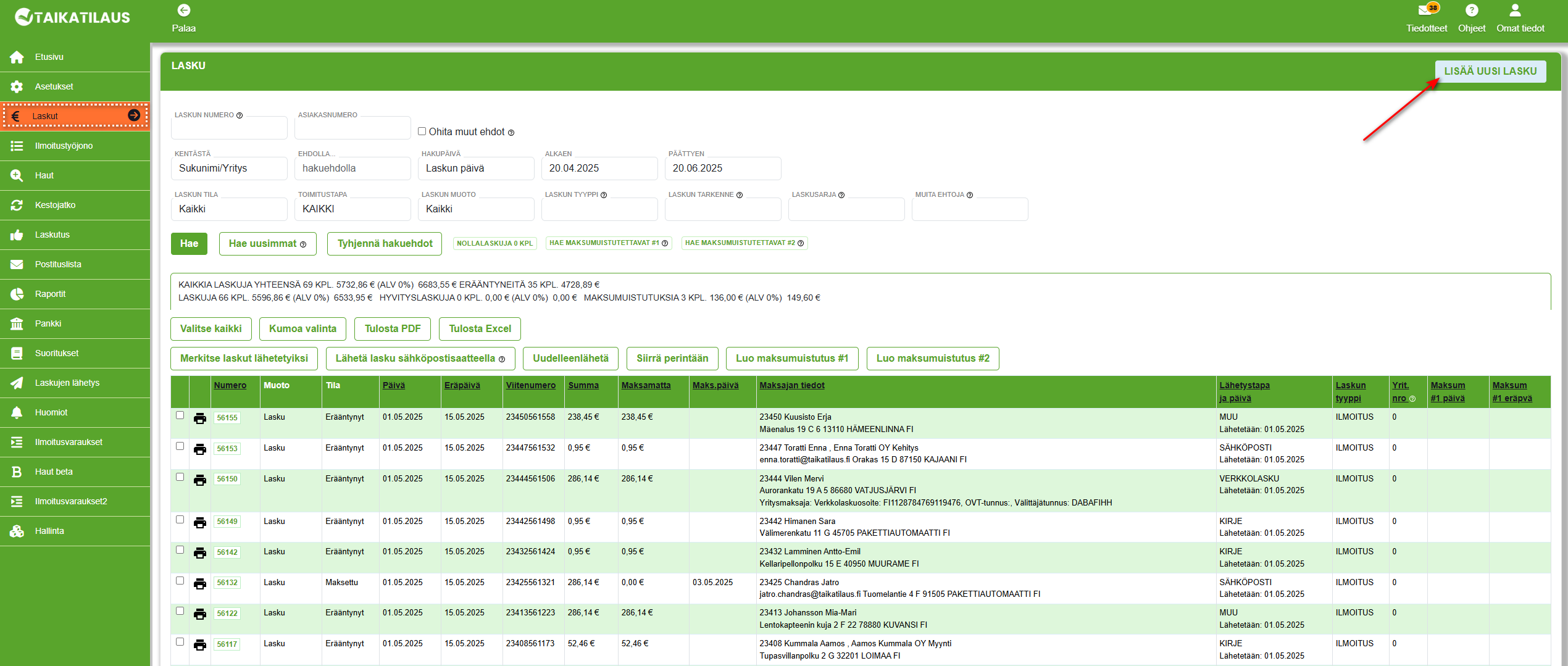This screenshot has width=1568, height=666.
Task: Open the Tiedotteet envelope icon
Action: (1425, 10)
